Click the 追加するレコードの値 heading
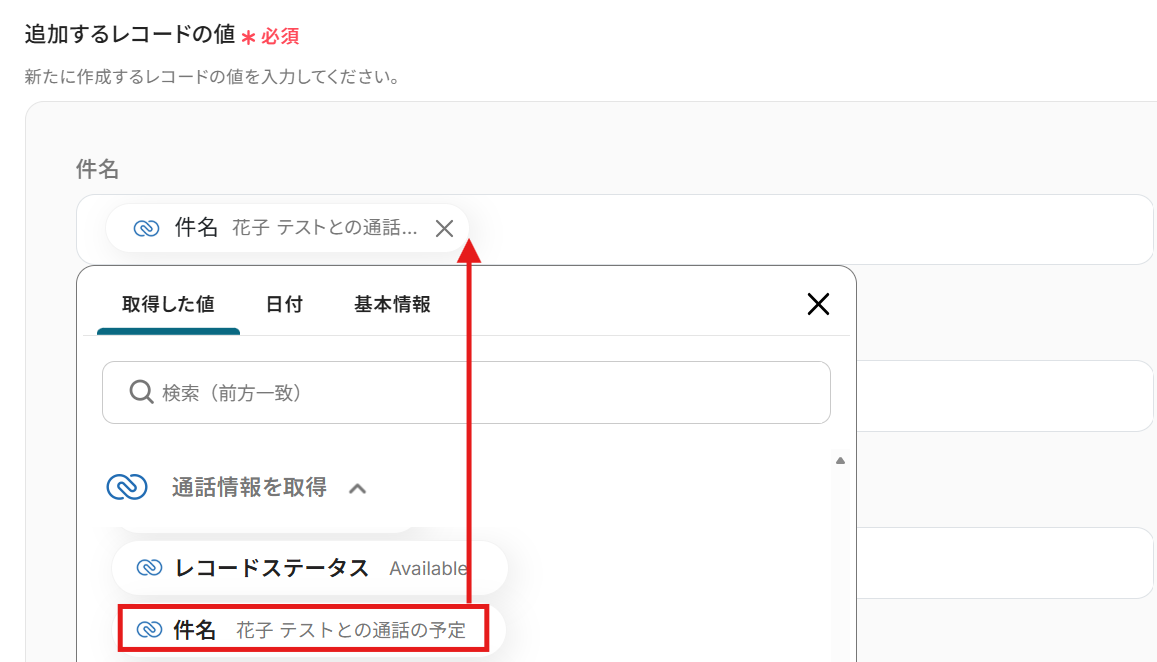Viewport: 1157px width, 662px height. click(x=130, y=35)
